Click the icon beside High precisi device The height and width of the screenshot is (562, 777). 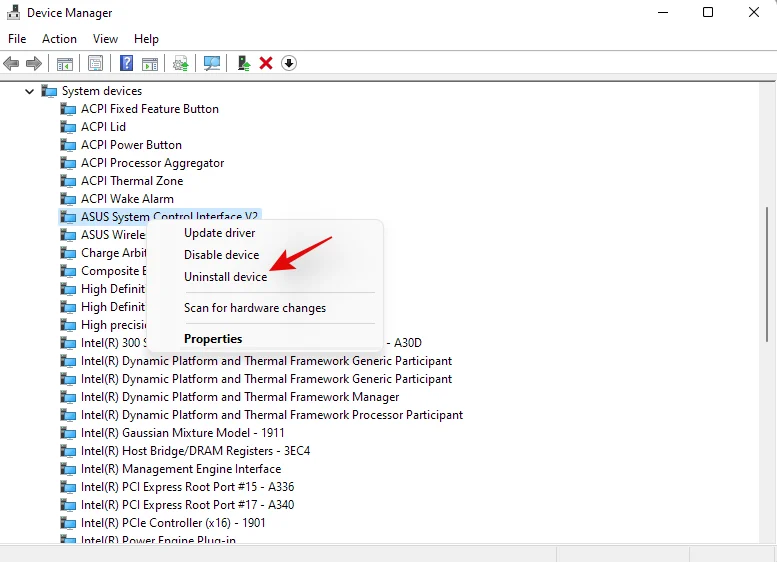[x=68, y=325]
